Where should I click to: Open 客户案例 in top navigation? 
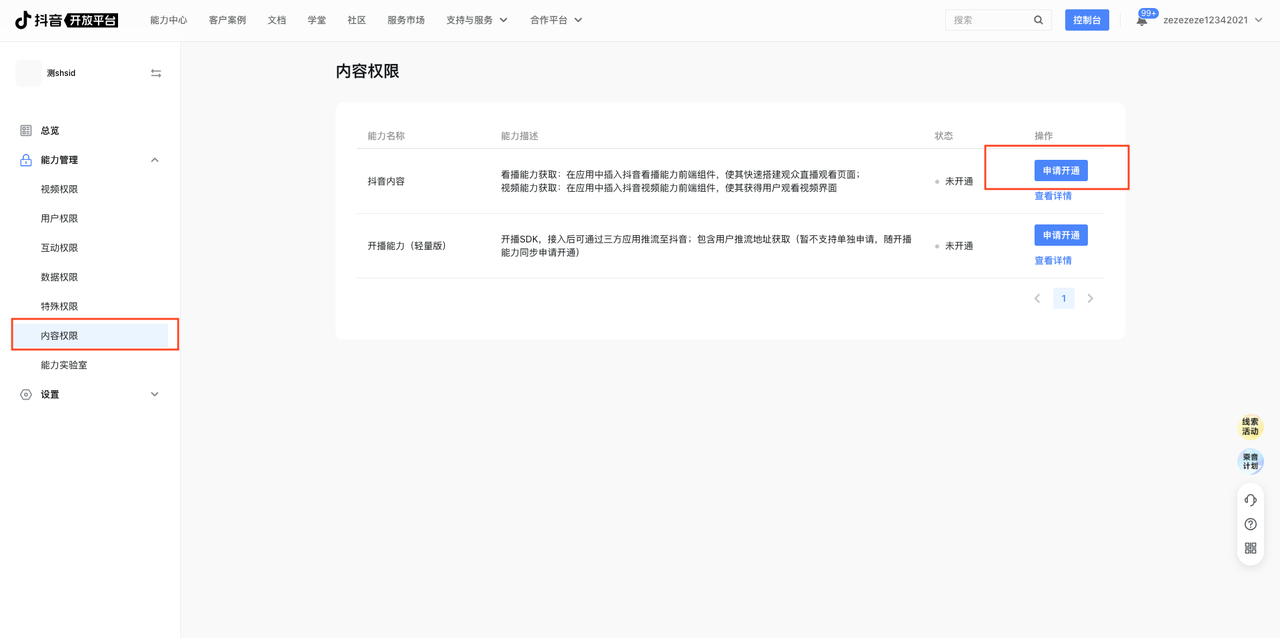(x=227, y=20)
